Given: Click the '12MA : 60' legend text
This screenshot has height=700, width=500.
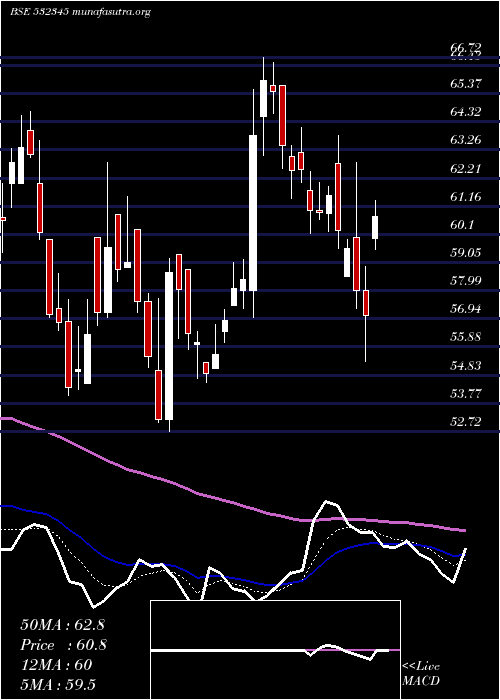Looking at the screenshot, I should (56, 665).
